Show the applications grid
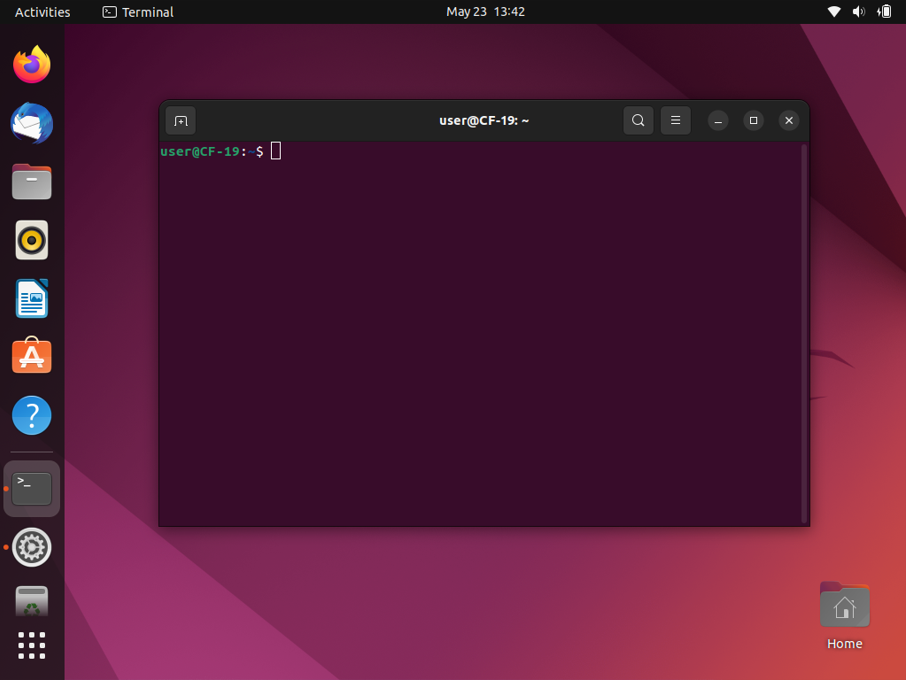 [x=32, y=645]
